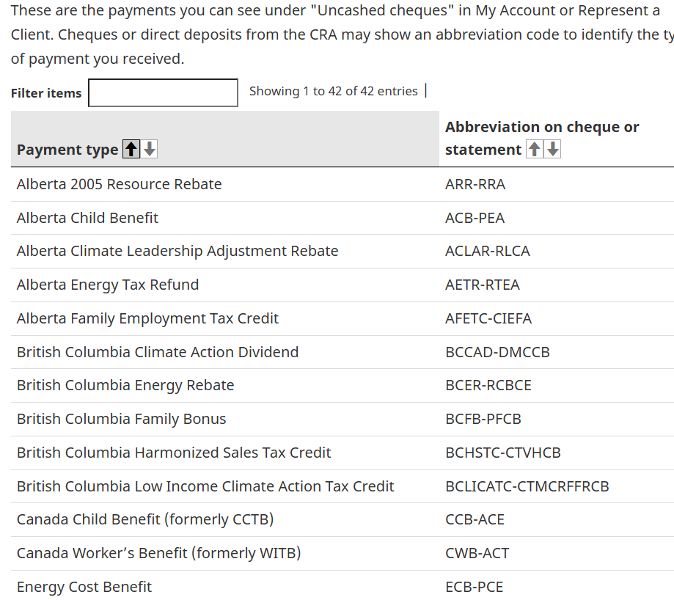Select British Columbia Energy Rebate row
Image resolution: width=674 pixels, height=600 pixels.
(125, 385)
